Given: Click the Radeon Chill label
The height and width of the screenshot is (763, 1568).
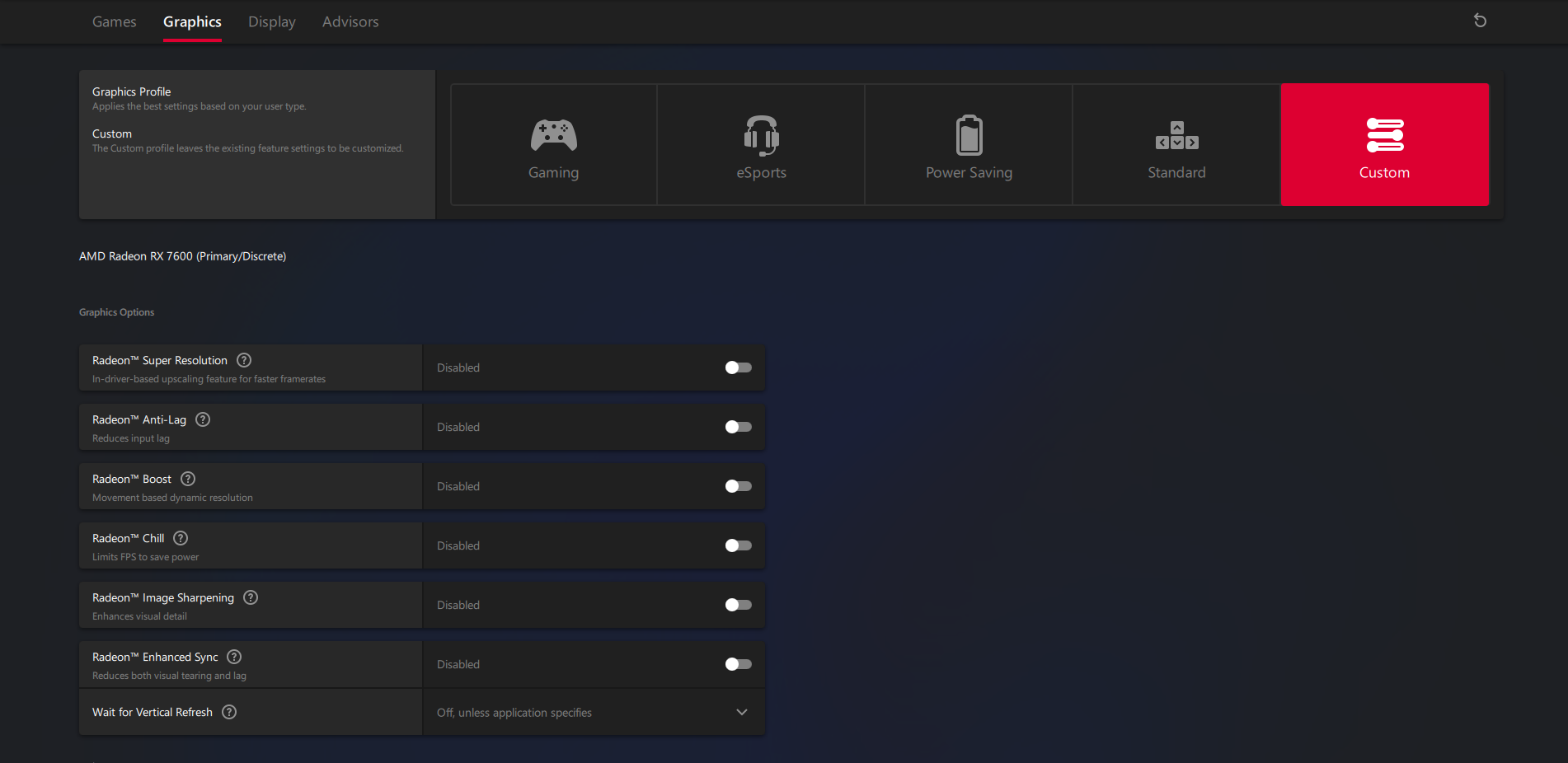Looking at the screenshot, I should [129, 538].
